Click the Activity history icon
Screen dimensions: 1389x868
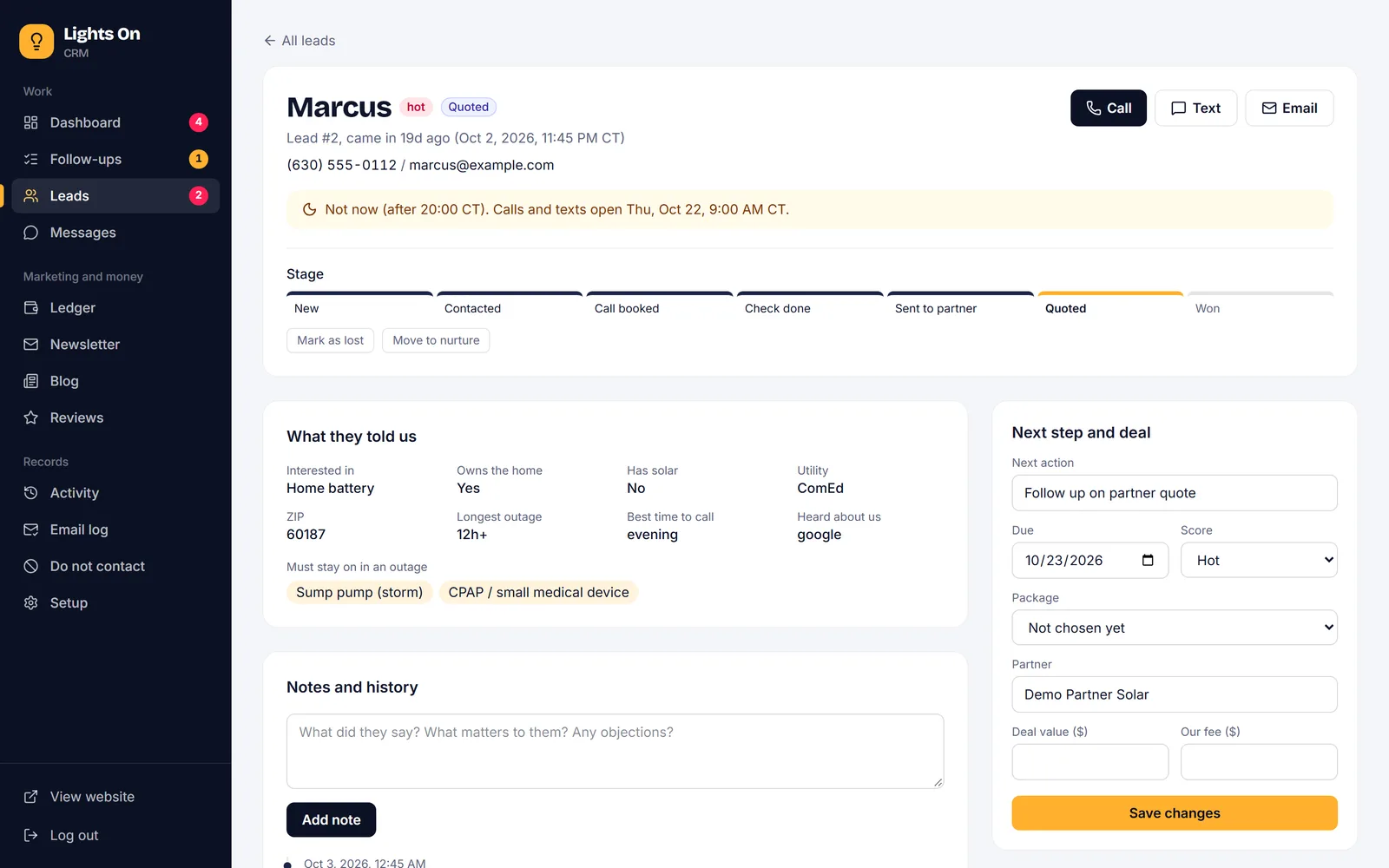[31, 493]
